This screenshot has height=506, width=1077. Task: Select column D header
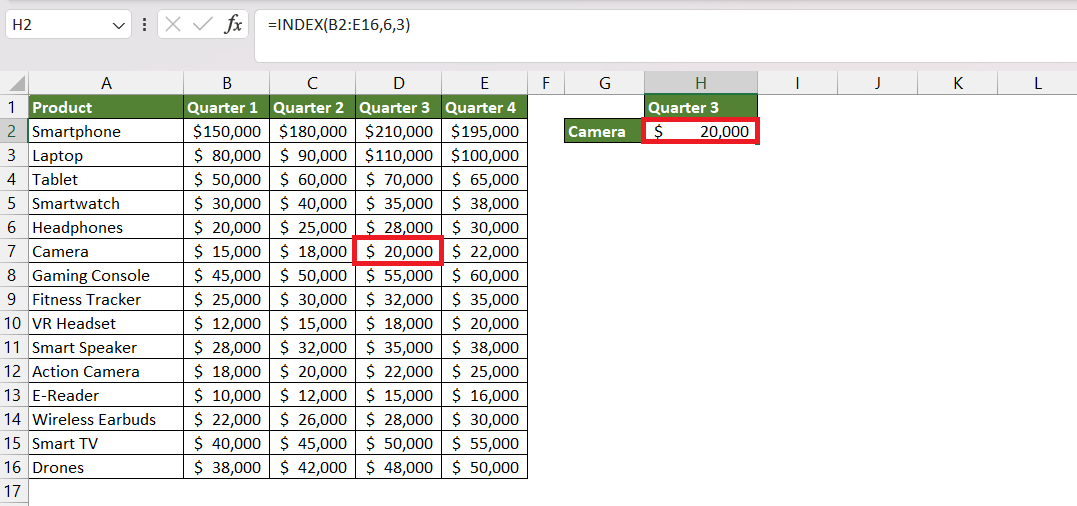pos(398,84)
